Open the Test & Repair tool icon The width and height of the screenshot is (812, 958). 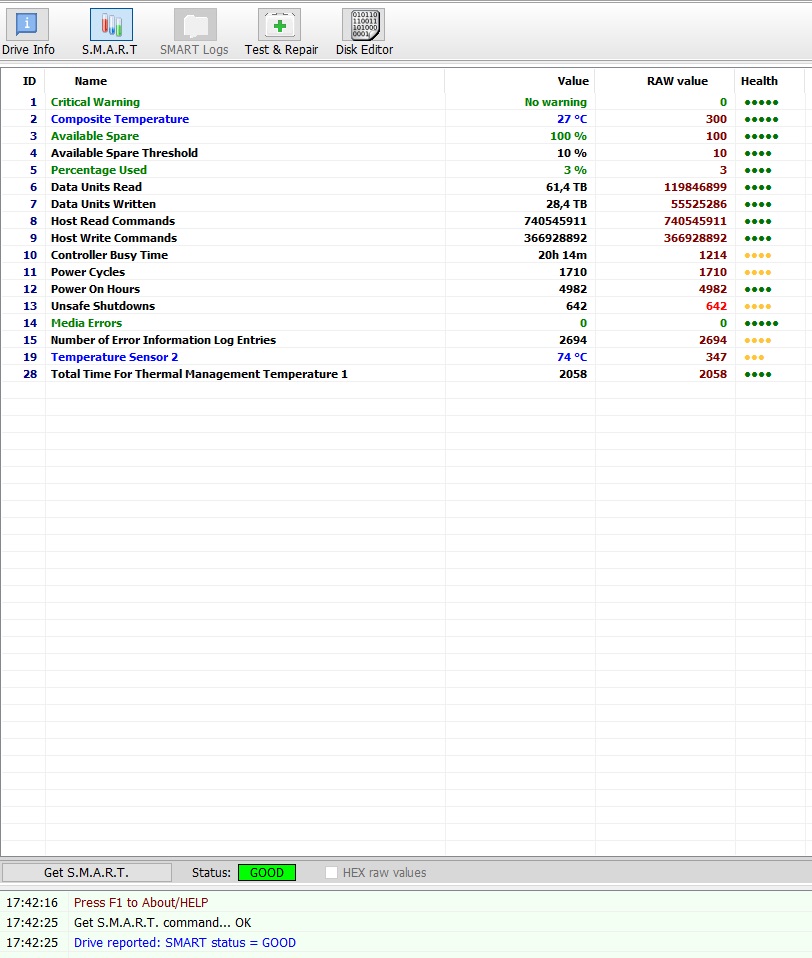(280, 25)
